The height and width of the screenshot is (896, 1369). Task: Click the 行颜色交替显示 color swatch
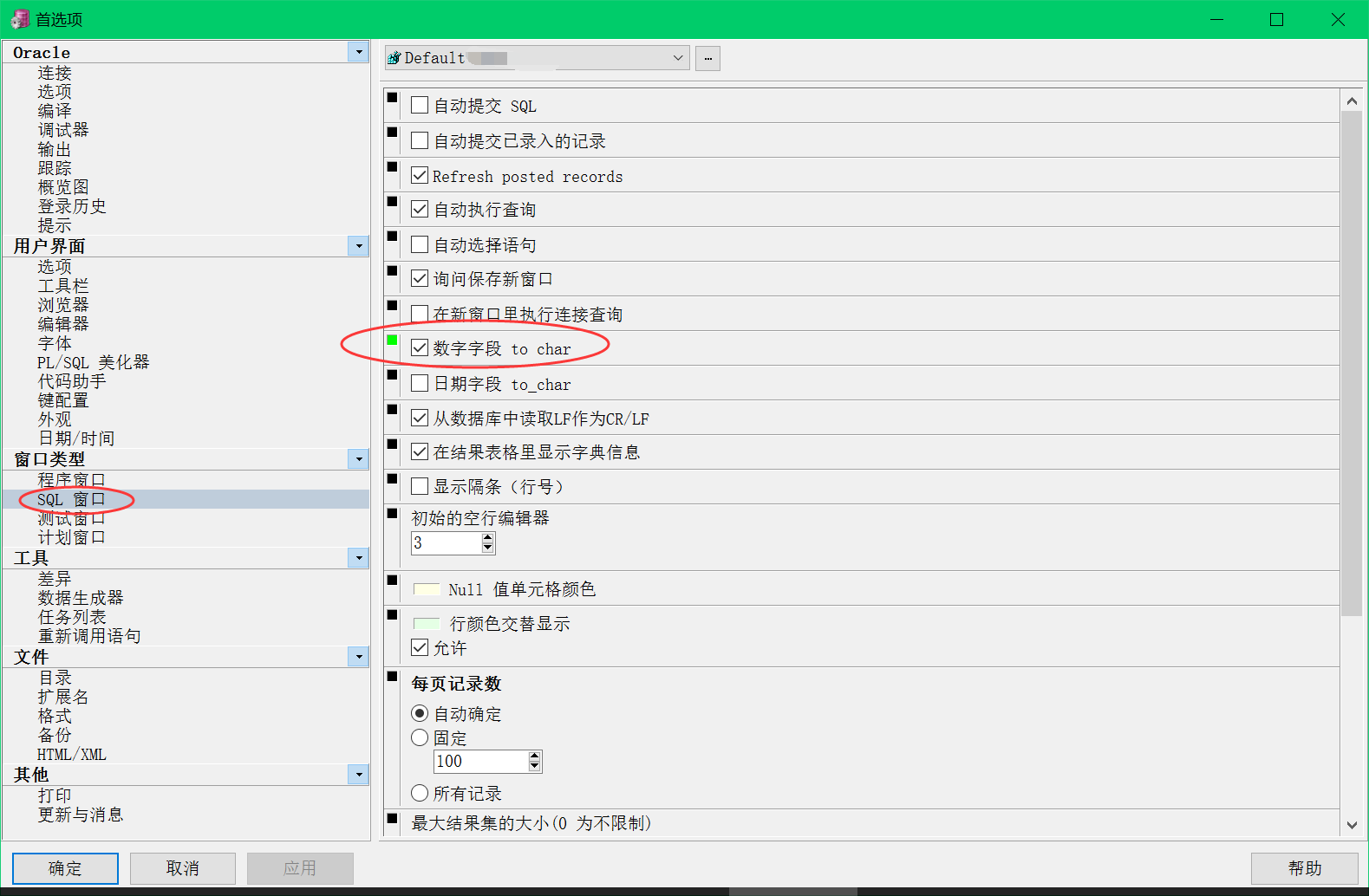click(427, 623)
